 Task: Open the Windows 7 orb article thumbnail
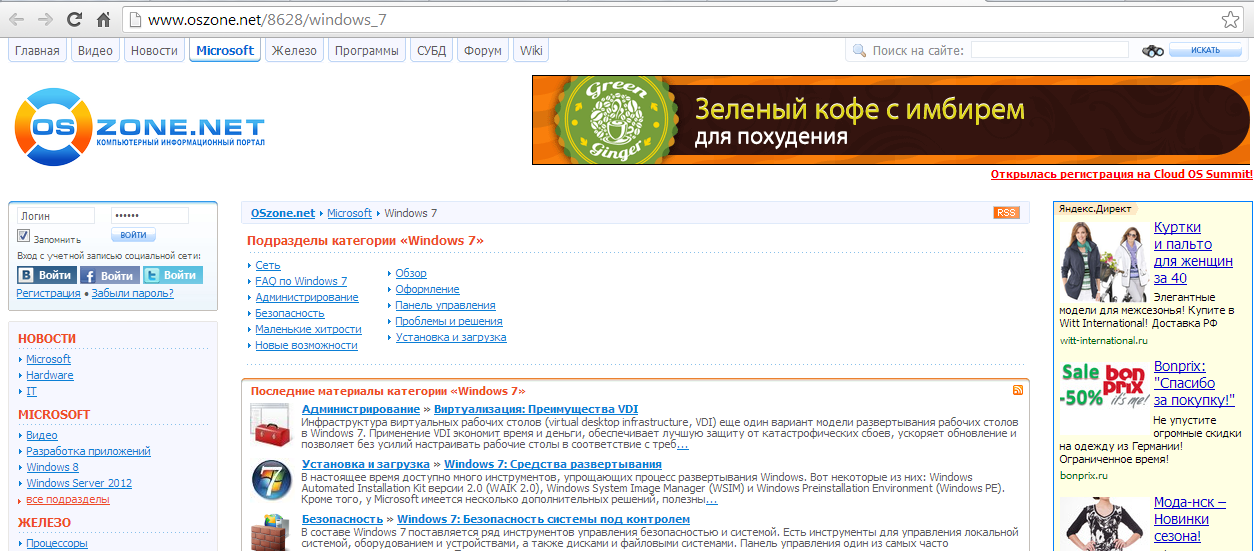pyautogui.click(x=271, y=480)
